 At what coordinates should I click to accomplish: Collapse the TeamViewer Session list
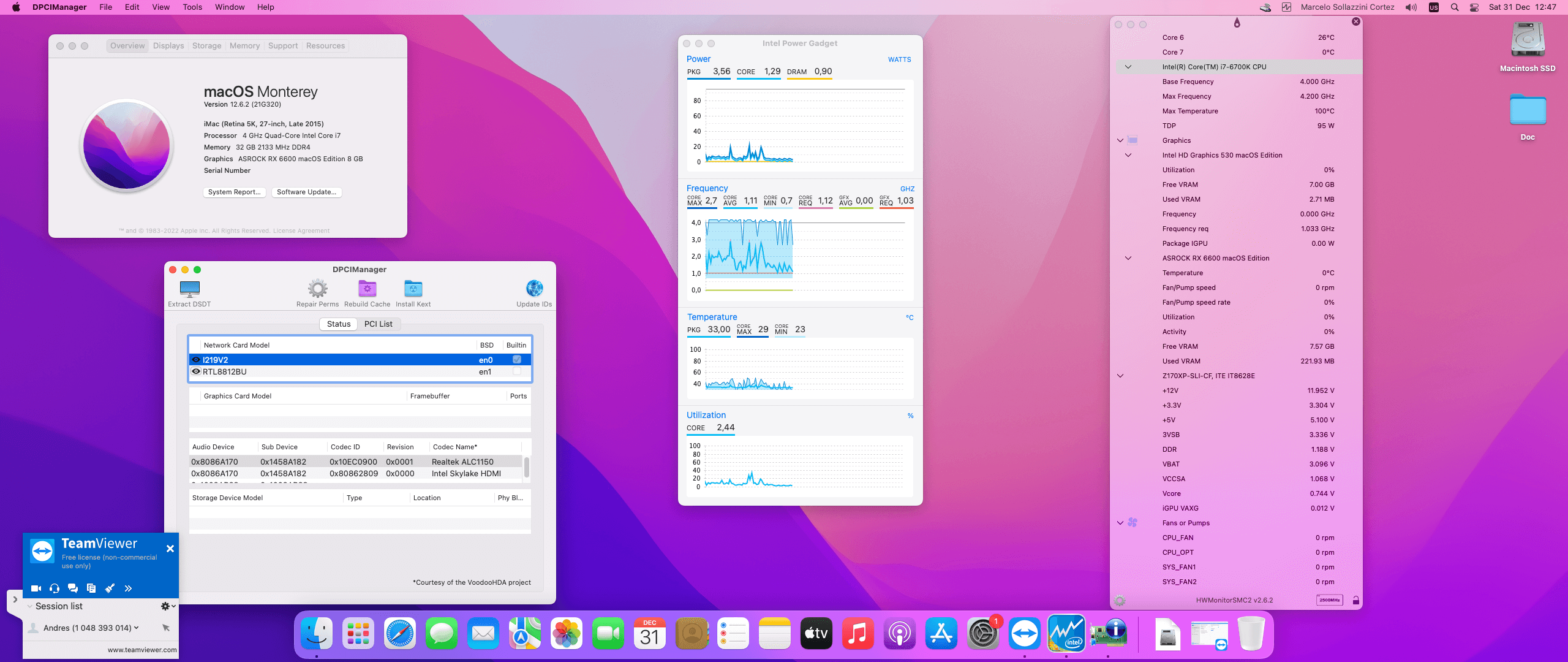29,606
